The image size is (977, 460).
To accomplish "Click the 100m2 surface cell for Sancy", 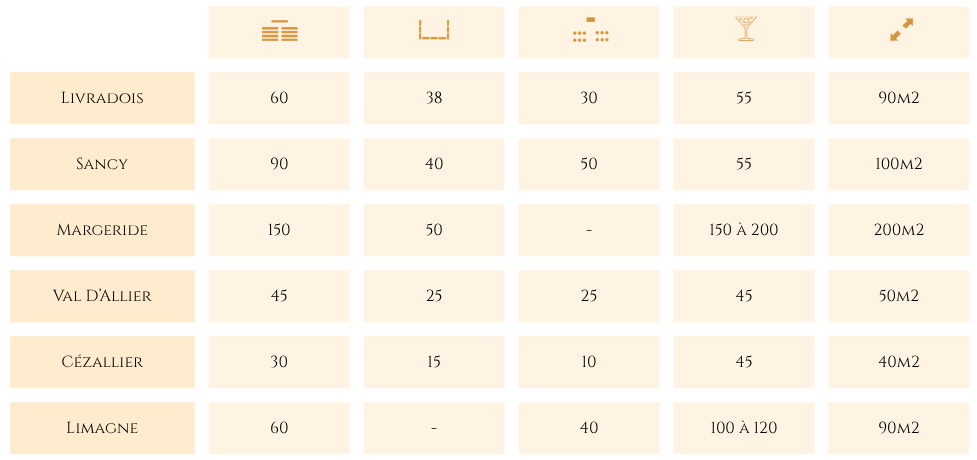I will tap(898, 164).
